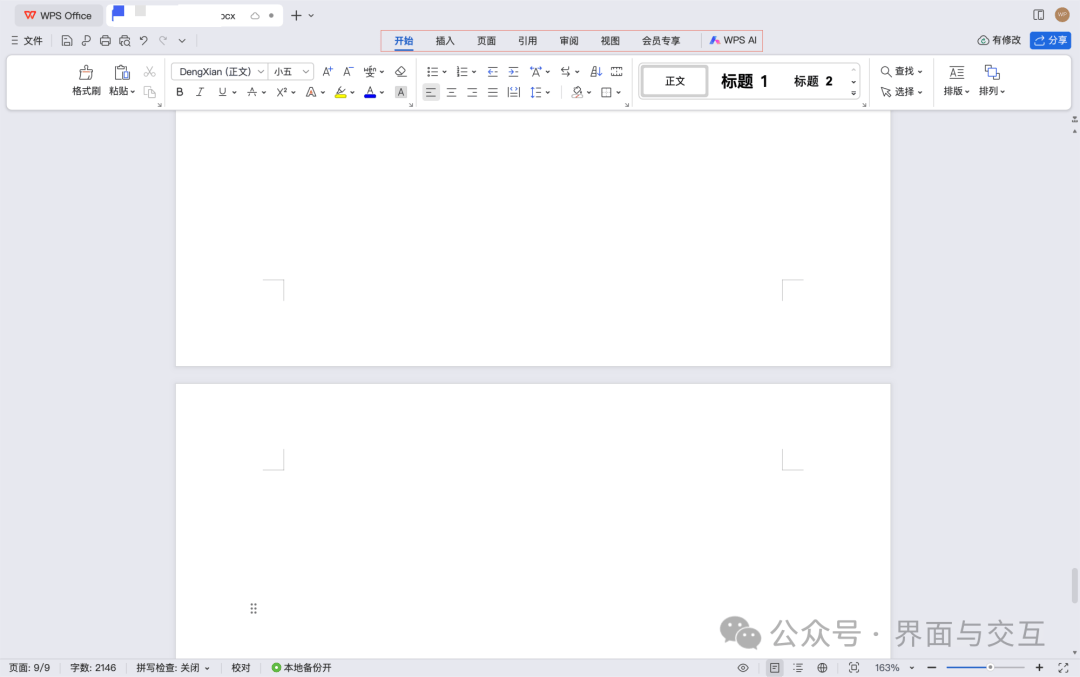1080x677 pixels.
Task: Open the 查找 find function
Action: coord(901,71)
